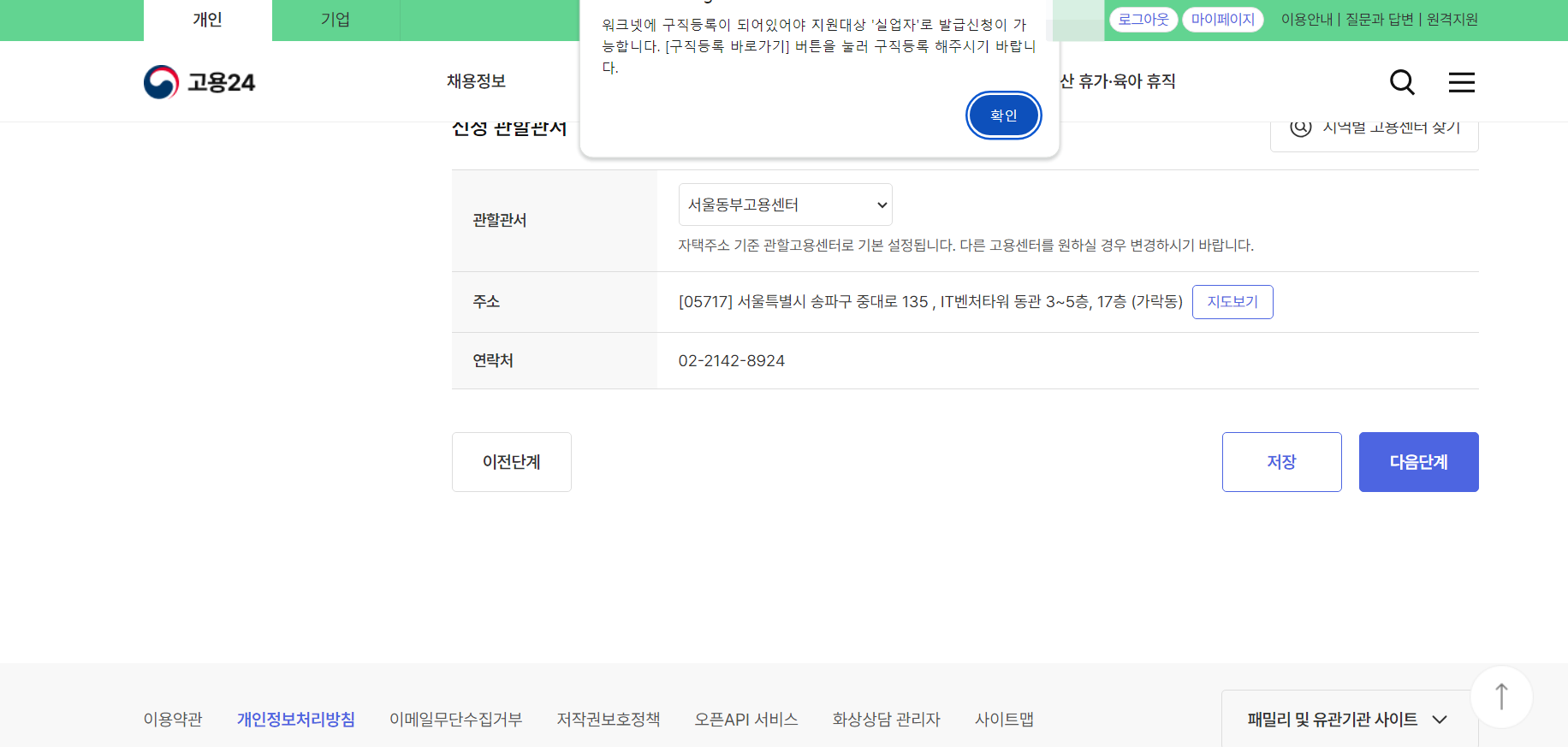Open 질문과 답변 link
Screen dimensions: 1568x747
[x=1379, y=19]
